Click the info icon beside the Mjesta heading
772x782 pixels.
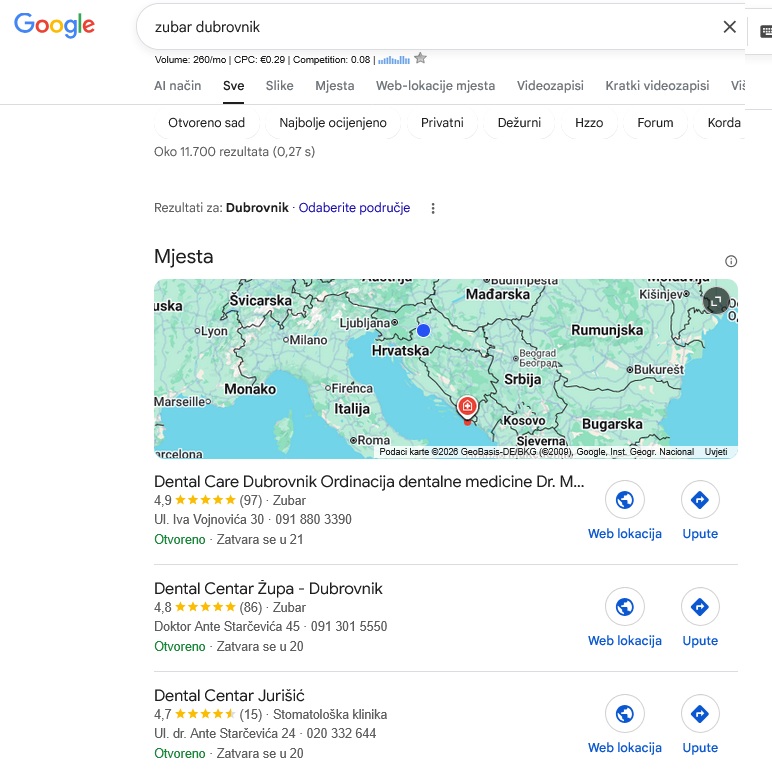click(x=731, y=261)
